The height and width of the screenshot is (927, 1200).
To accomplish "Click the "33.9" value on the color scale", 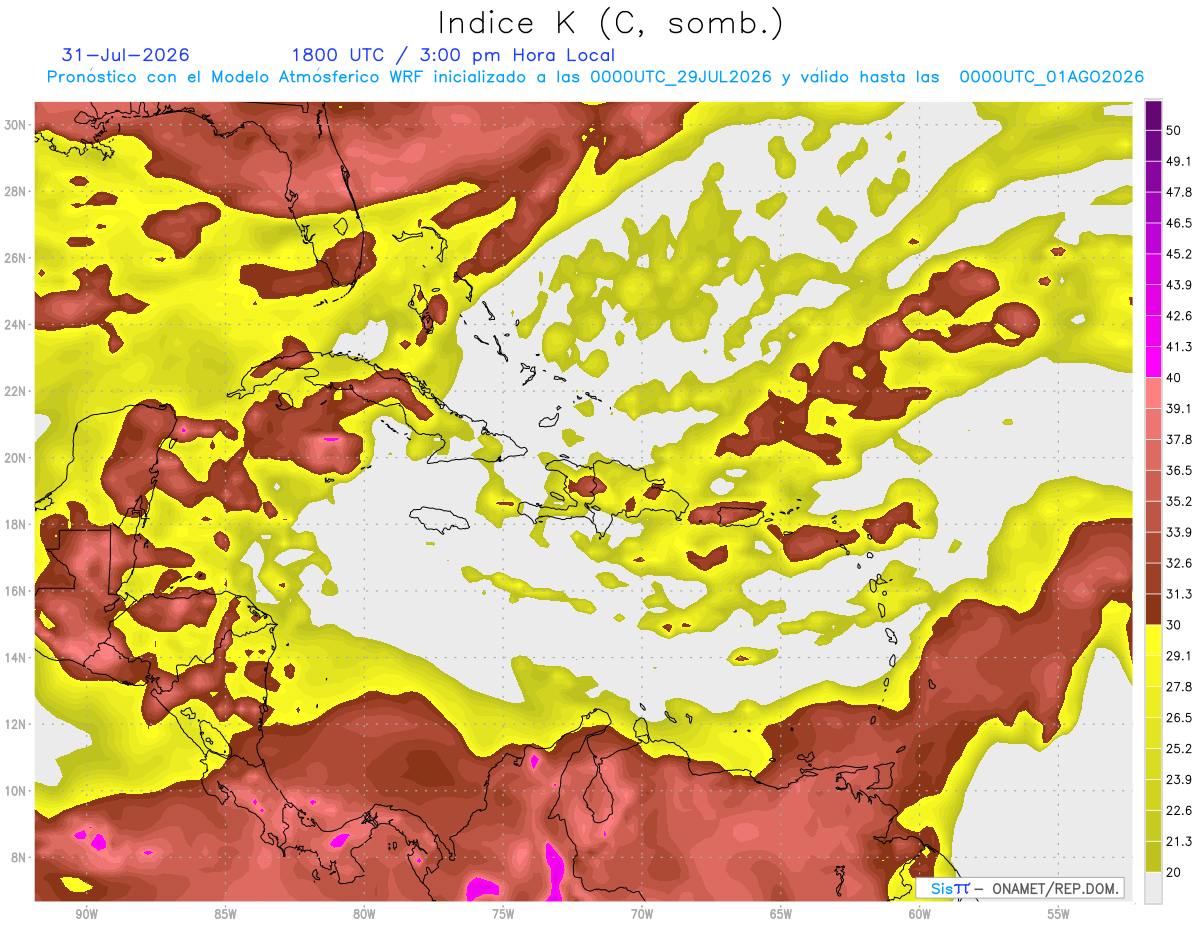I will [1179, 532].
